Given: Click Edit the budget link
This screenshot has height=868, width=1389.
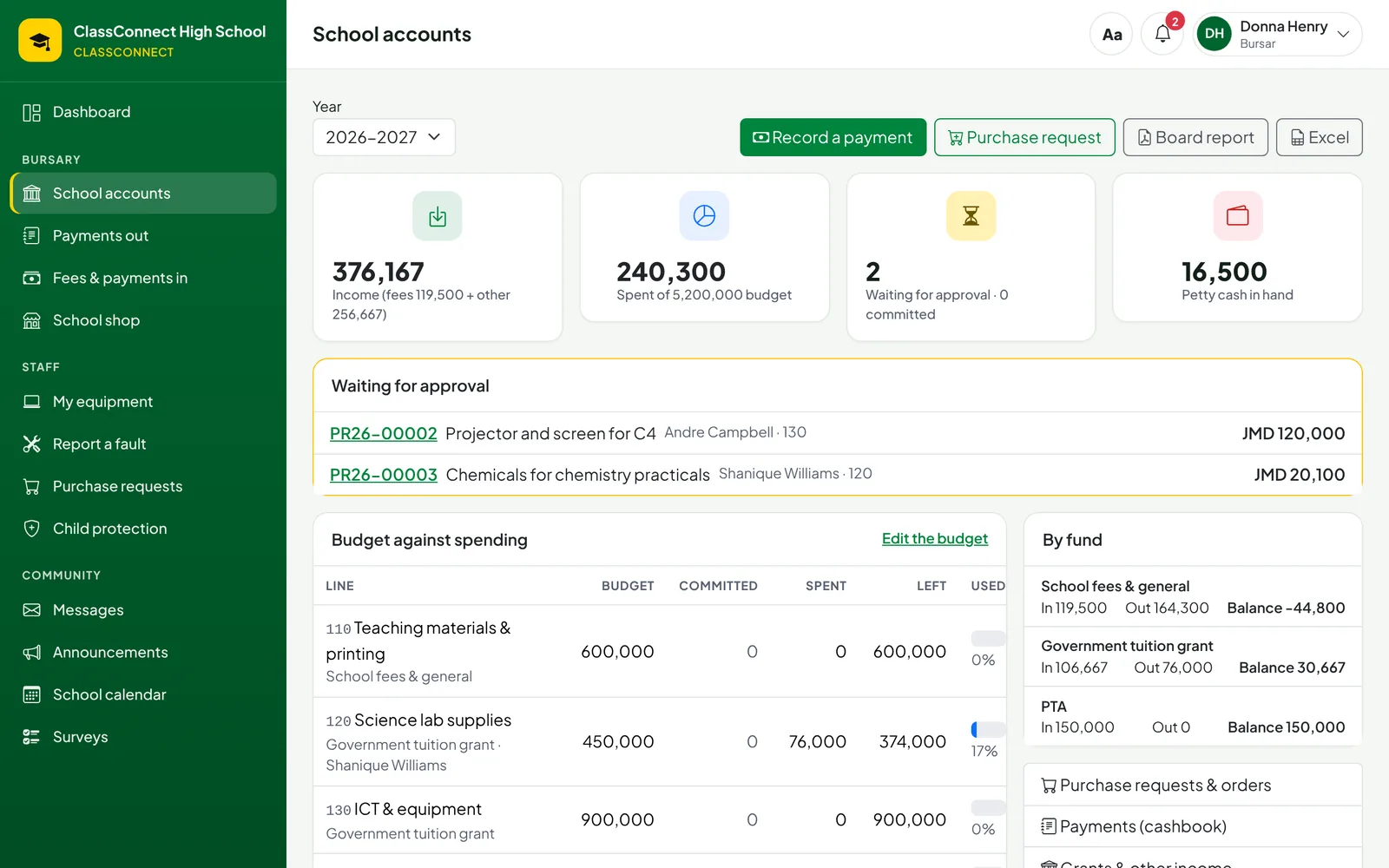Looking at the screenshot, I should pos(934,539).
